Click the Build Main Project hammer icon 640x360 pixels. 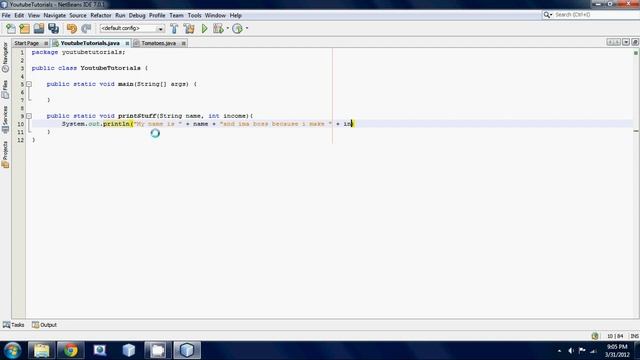tap(174, 29)
